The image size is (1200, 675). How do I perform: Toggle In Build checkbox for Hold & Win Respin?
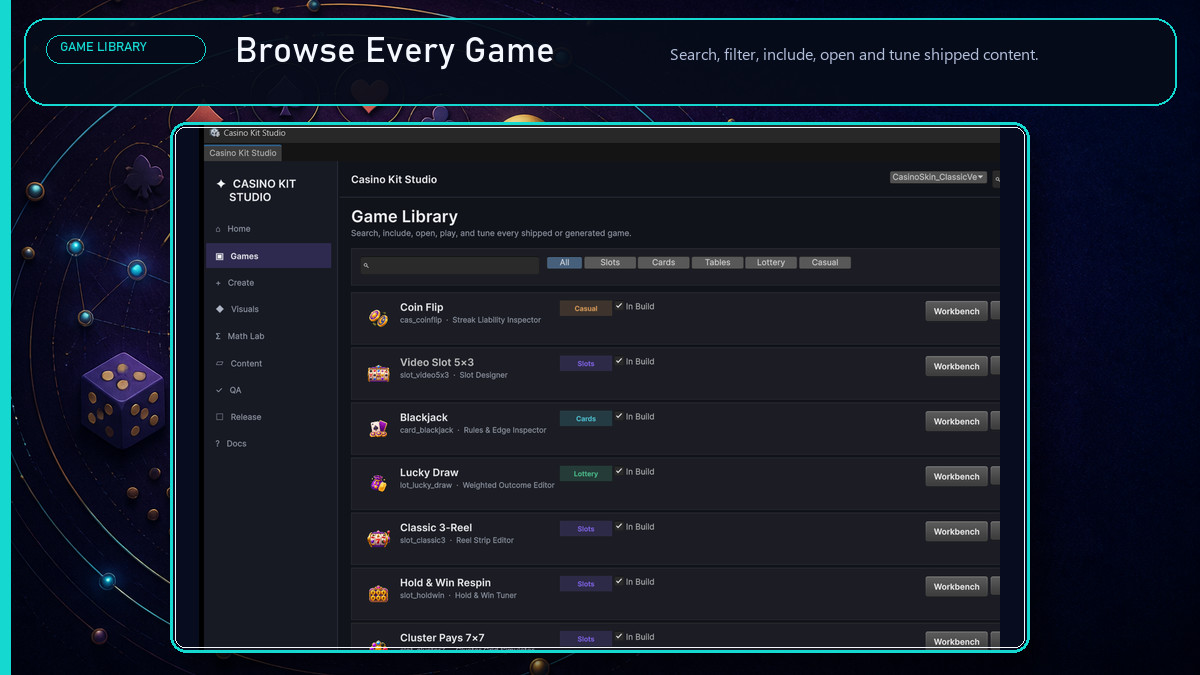(x=619, y=581)
